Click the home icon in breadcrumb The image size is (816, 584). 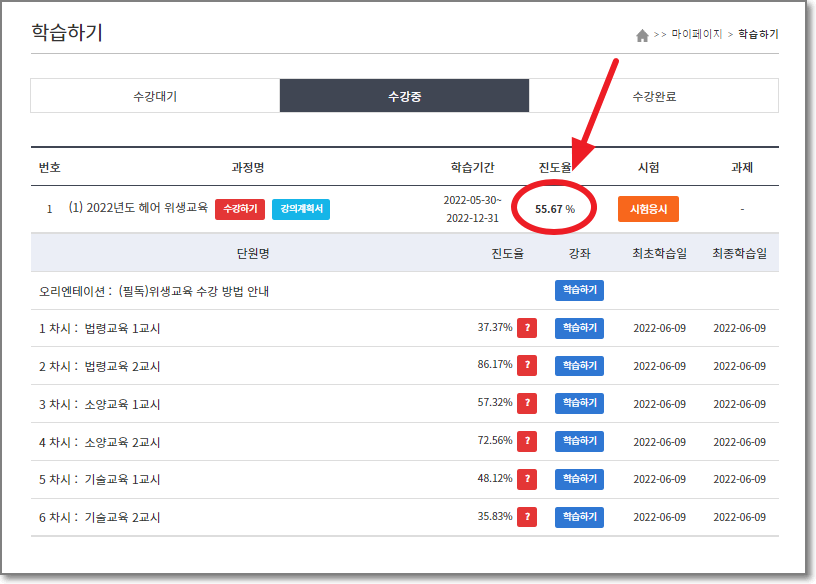coord(642,35)
